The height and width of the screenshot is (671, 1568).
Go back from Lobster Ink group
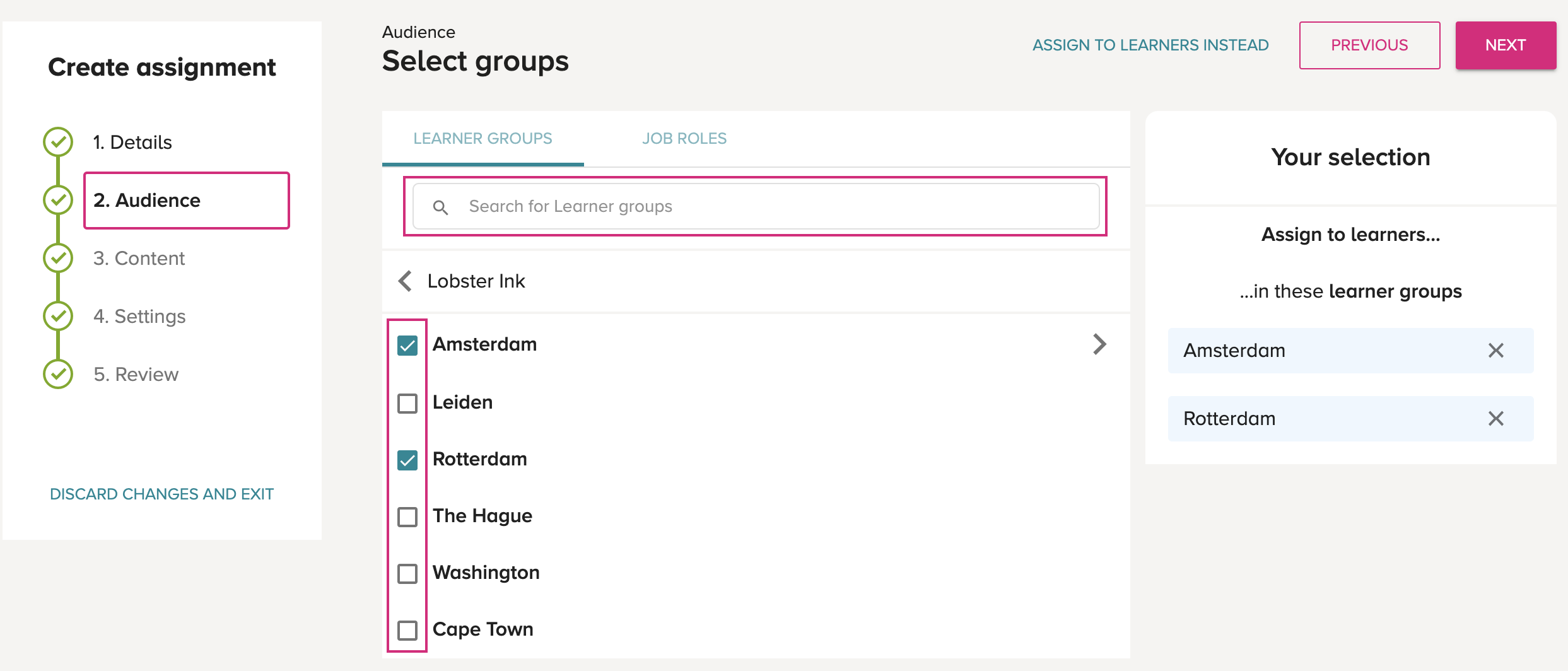coord(406,281)
